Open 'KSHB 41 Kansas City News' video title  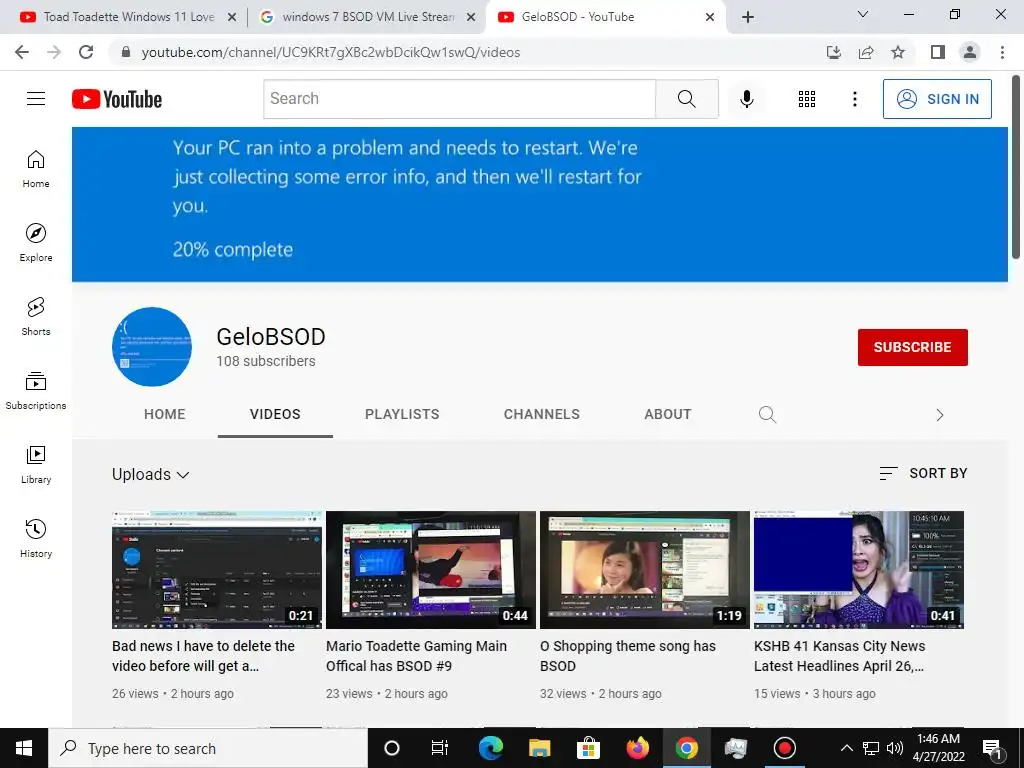click(x=839, y=656)
